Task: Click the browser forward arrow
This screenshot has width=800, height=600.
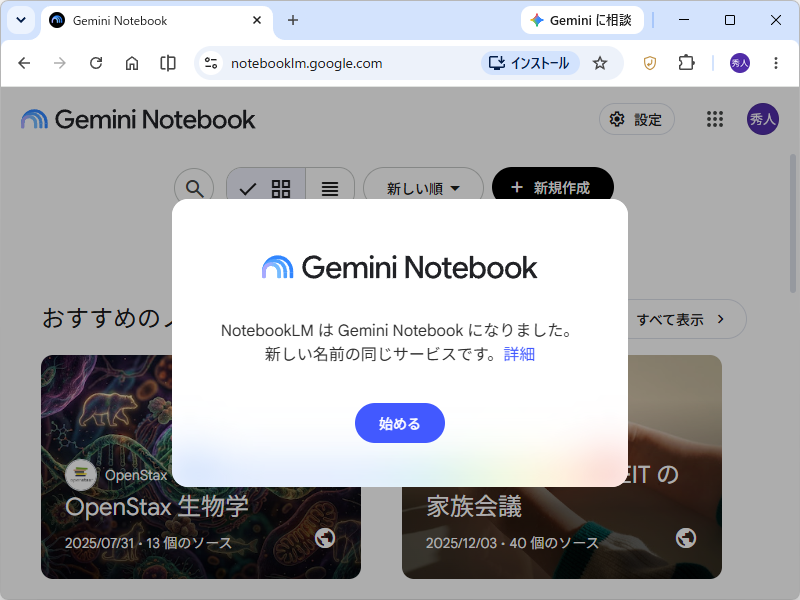Action: point(60,63)
